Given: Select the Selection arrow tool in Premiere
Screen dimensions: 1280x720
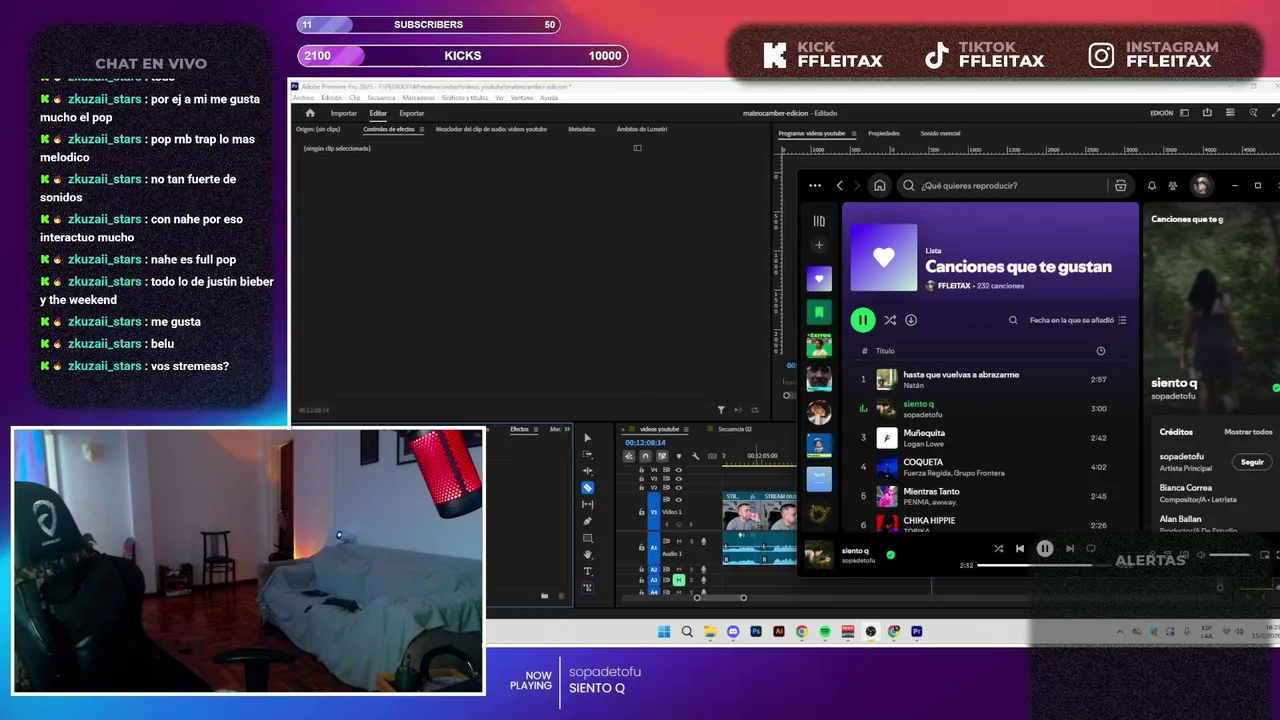Looking at the screenshot, I should [588, 438].
